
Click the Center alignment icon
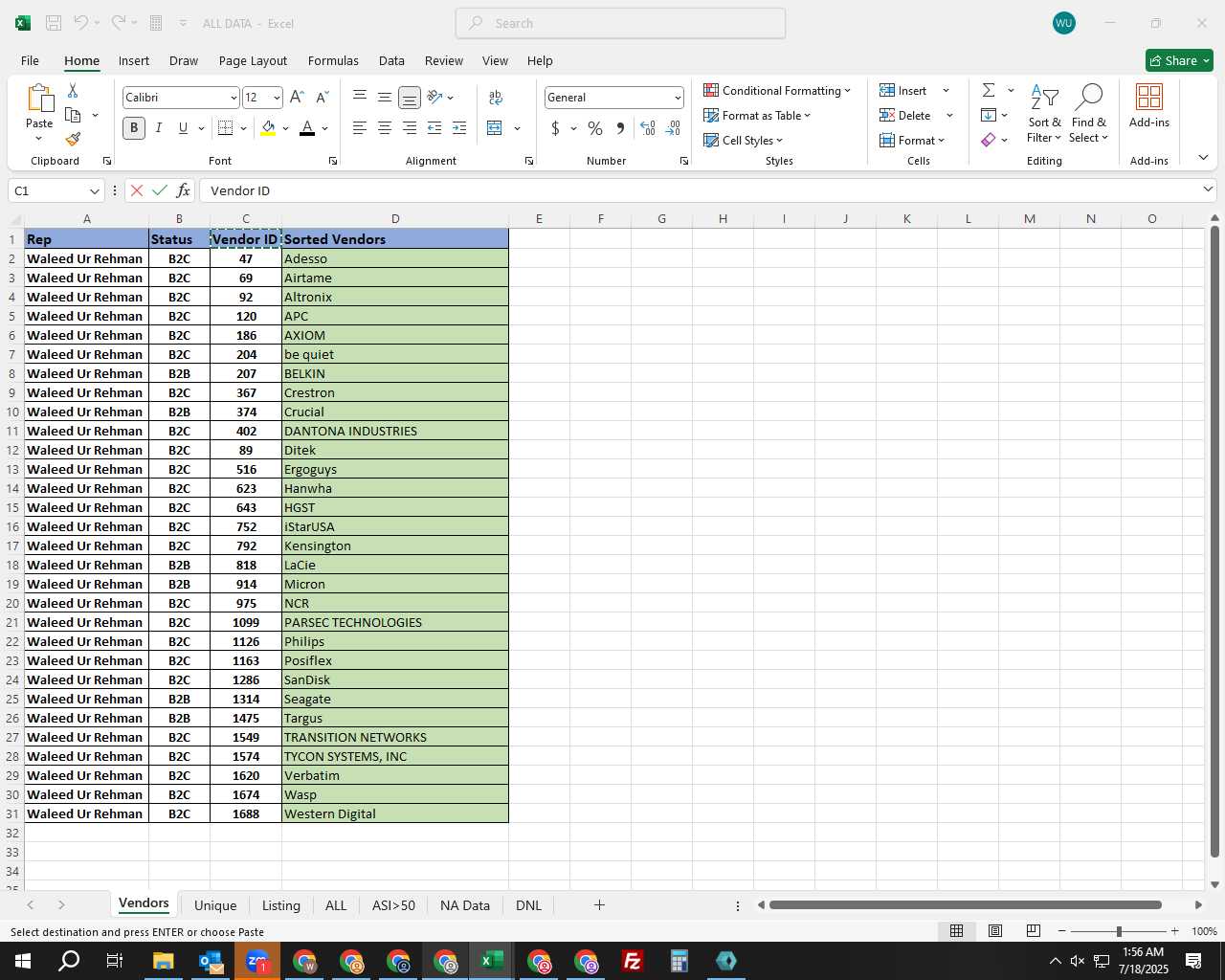[385, 128]
